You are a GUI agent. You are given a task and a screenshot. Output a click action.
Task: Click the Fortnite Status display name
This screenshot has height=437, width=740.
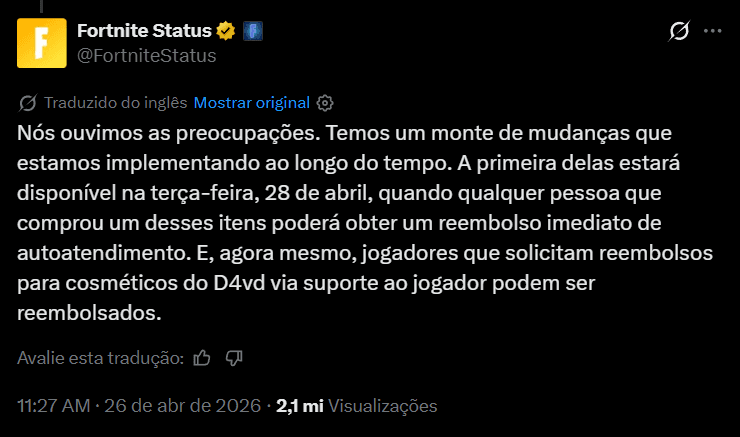144,31
